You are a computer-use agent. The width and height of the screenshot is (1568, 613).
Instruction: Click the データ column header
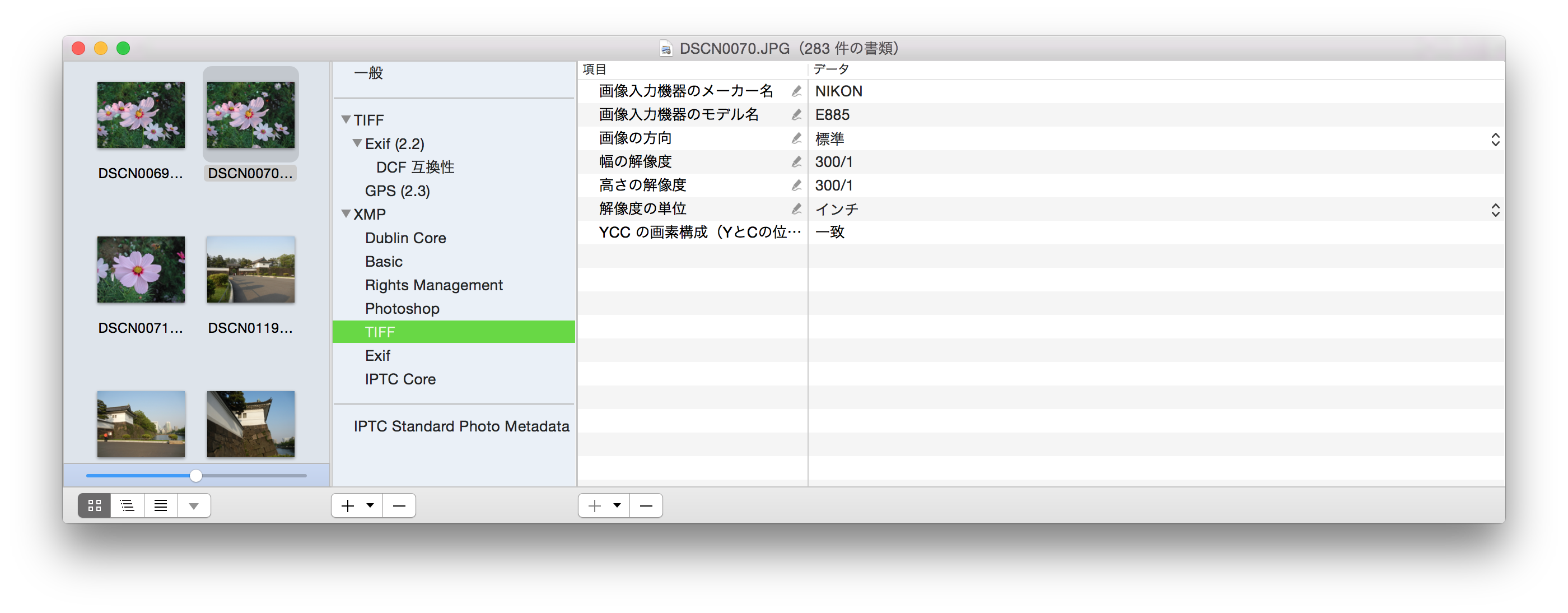(1156, 69)
